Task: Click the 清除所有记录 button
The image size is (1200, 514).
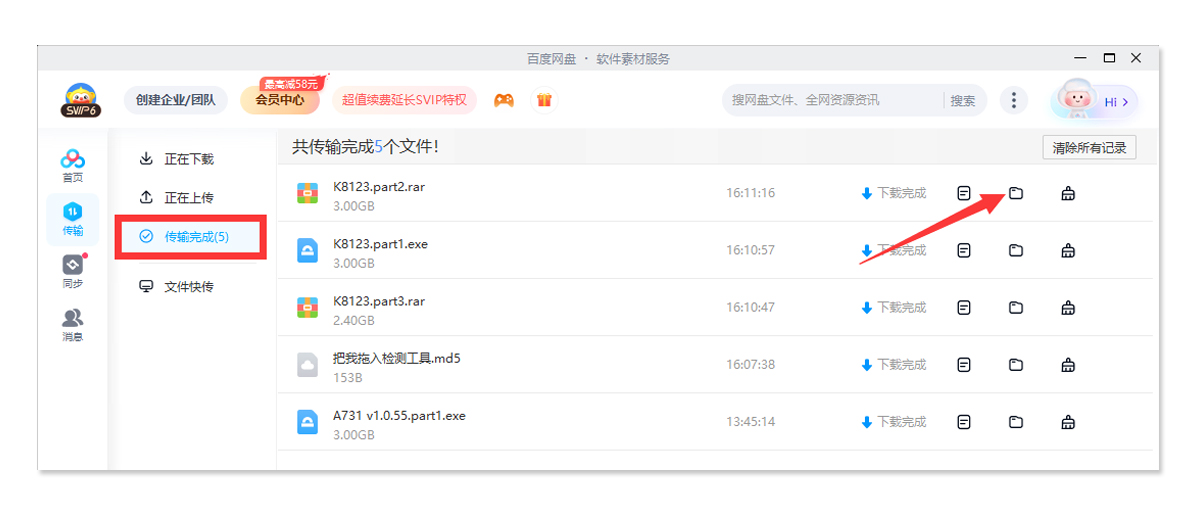Action: point(1089,148)
